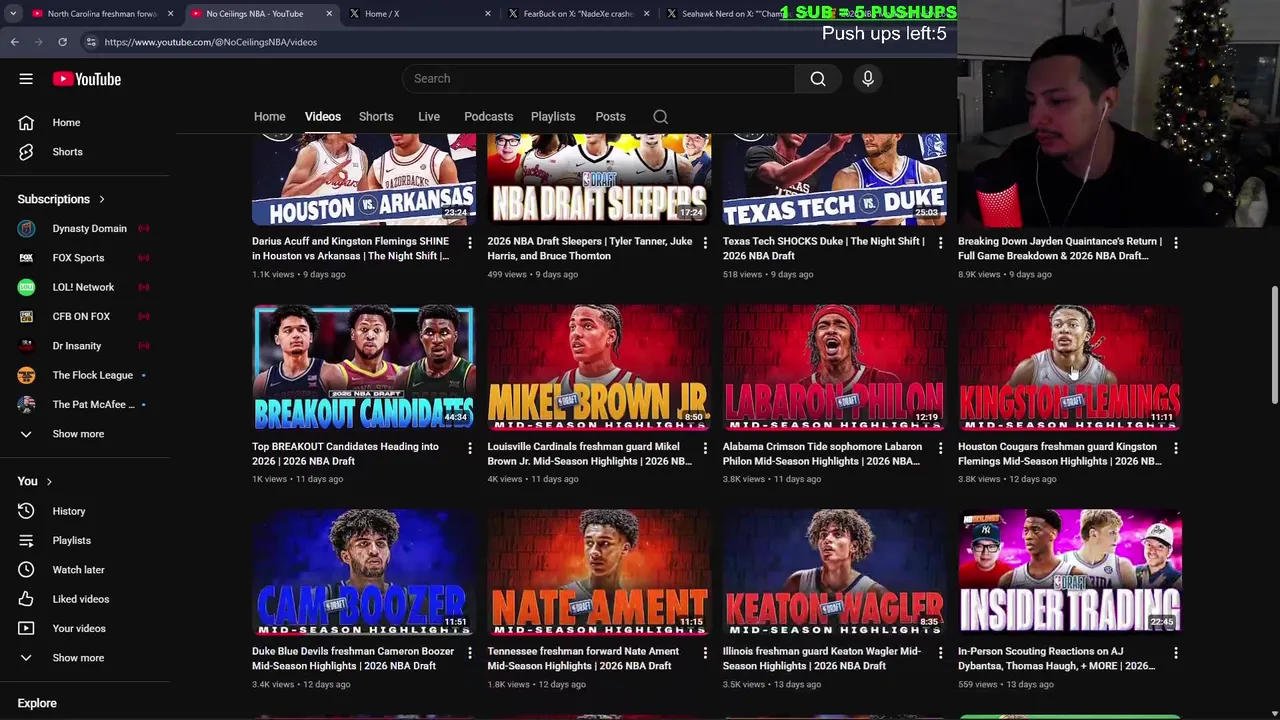Play the Mikel Brown Jr. highlights thumbnail
1280x720 pixels.
pyautogui.click(x=599, y=369)
